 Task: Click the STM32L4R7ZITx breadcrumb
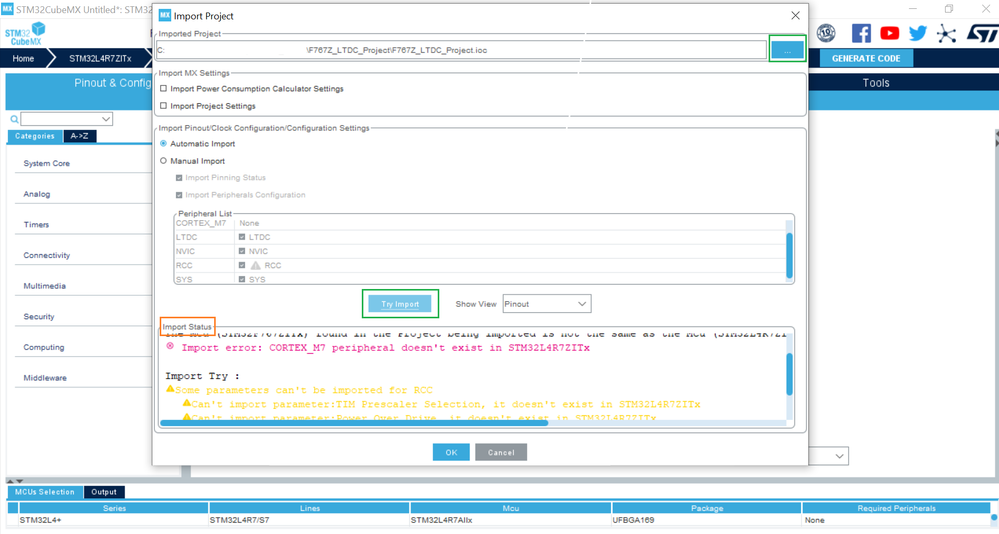point(100,59)
